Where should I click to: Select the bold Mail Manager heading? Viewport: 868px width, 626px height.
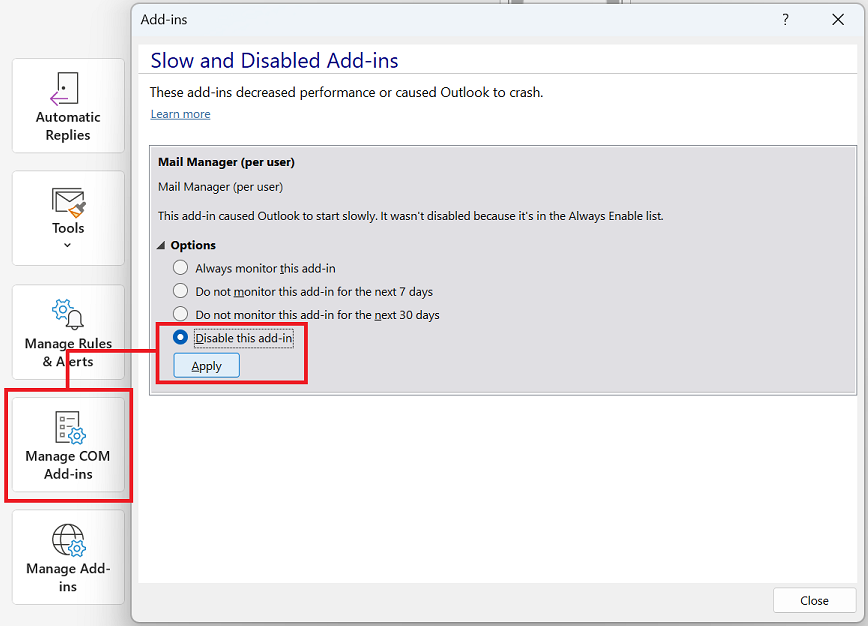click(x=226, y=162)
